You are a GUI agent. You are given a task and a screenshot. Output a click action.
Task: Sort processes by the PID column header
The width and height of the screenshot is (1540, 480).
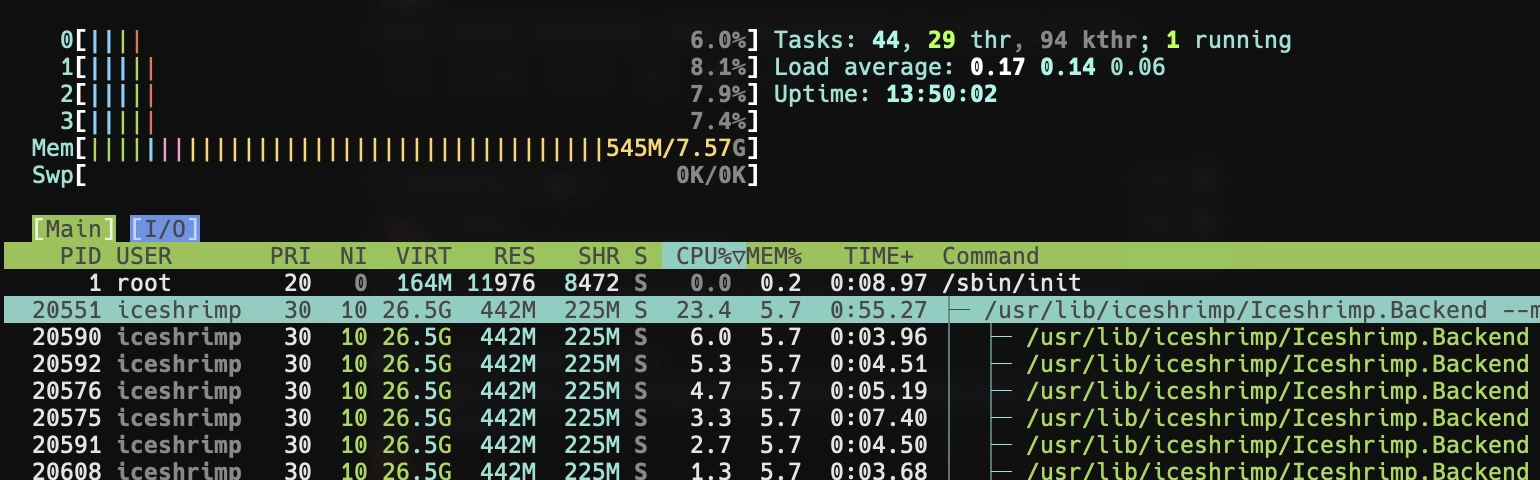pos(81,256)
